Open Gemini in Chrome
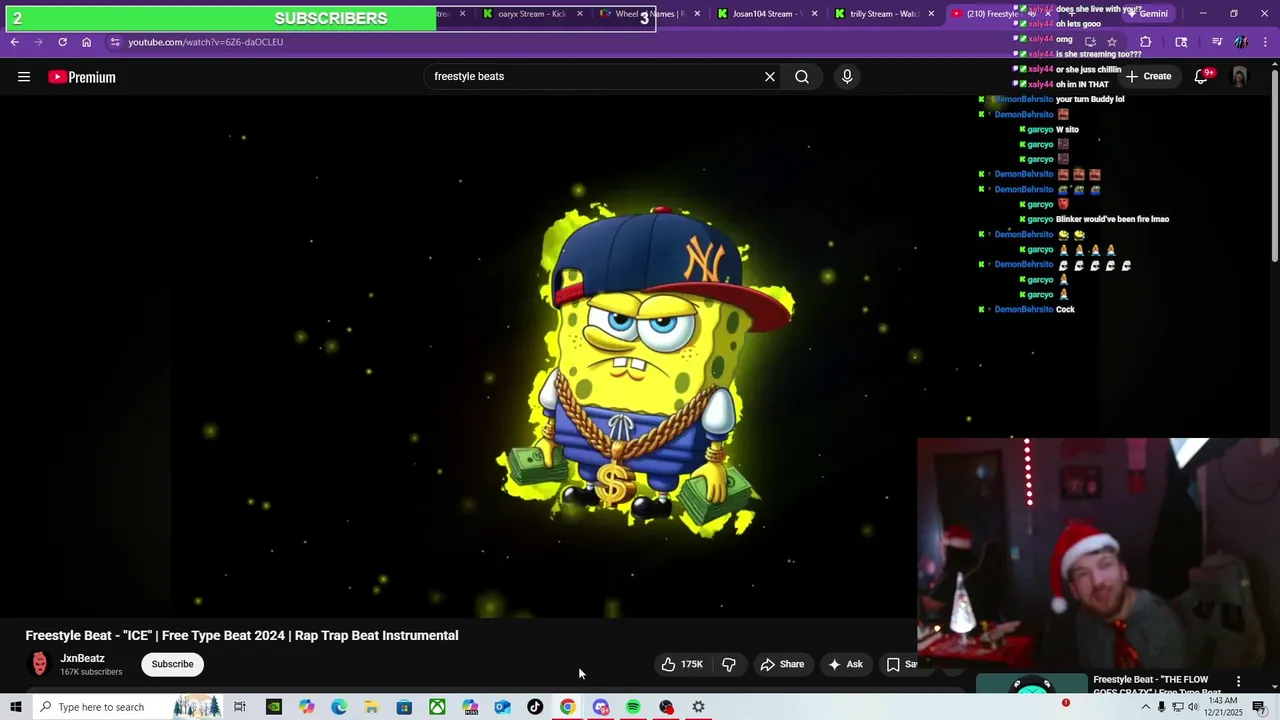This screenshot has height=720, width=1280. tap(1147, 14)
